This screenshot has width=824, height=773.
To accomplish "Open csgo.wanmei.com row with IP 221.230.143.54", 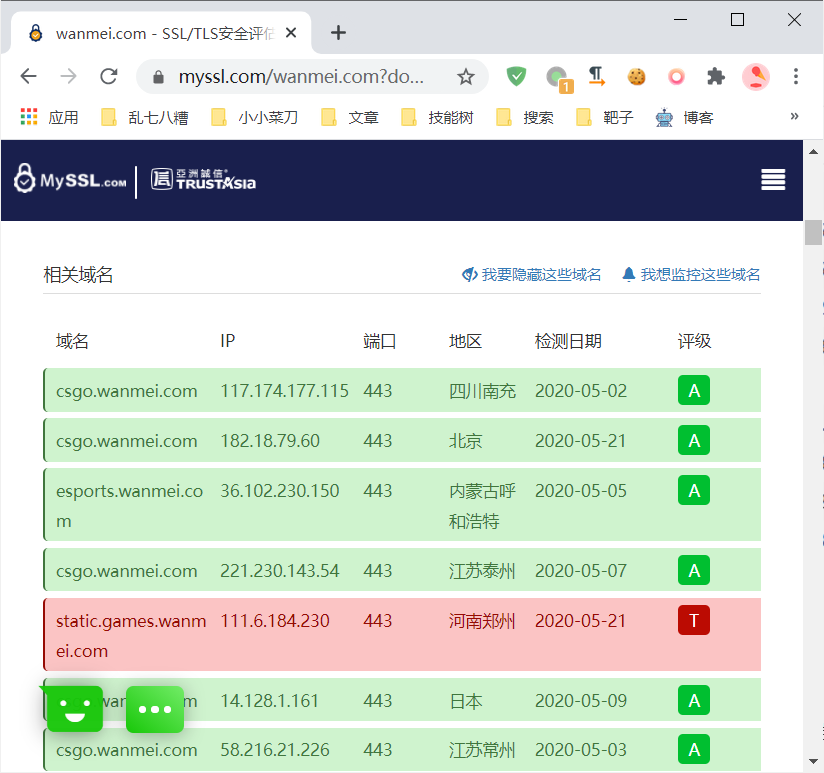I will pyautogui.click(x=402, y=570).
